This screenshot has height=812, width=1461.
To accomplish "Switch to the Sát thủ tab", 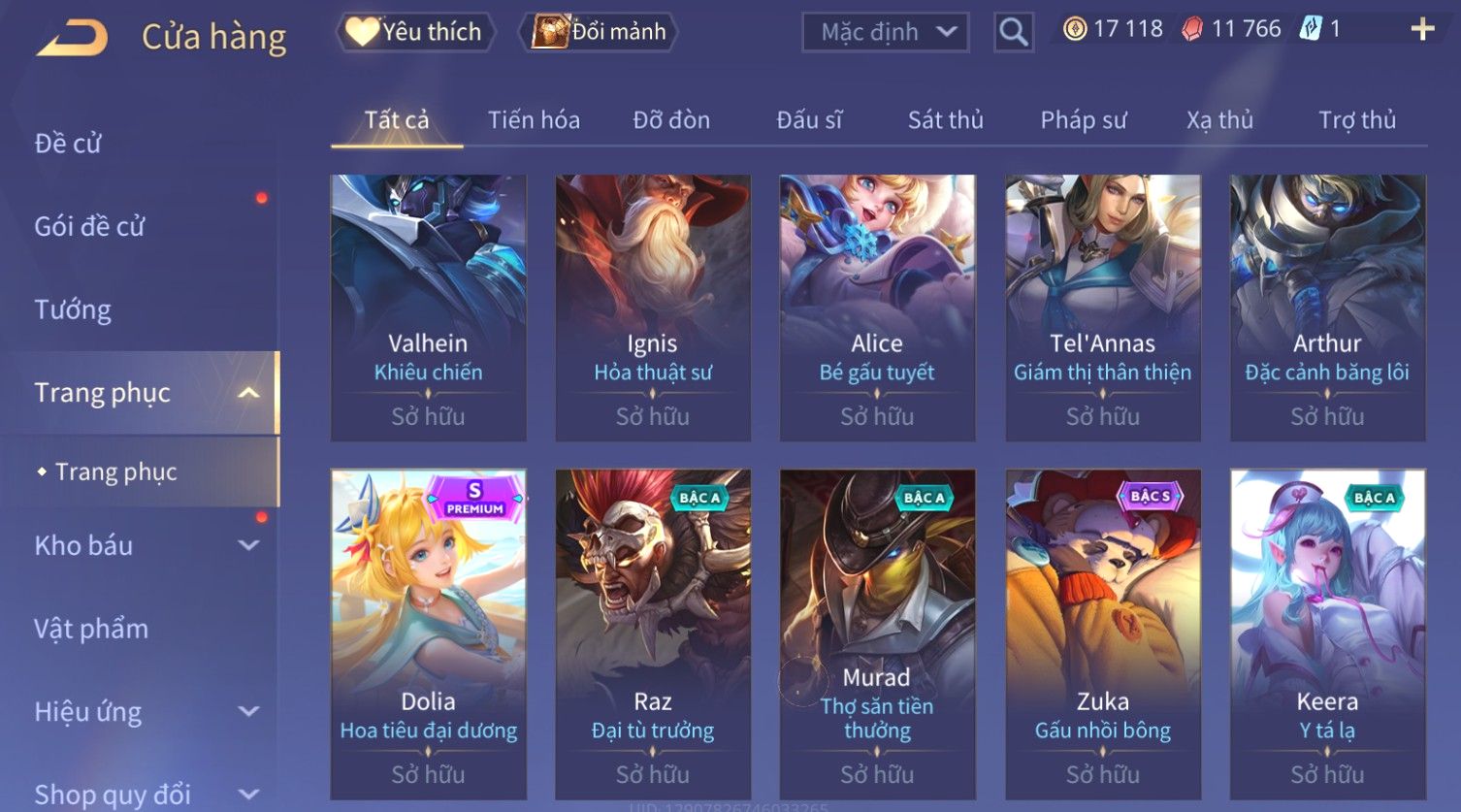I will 945,120.
